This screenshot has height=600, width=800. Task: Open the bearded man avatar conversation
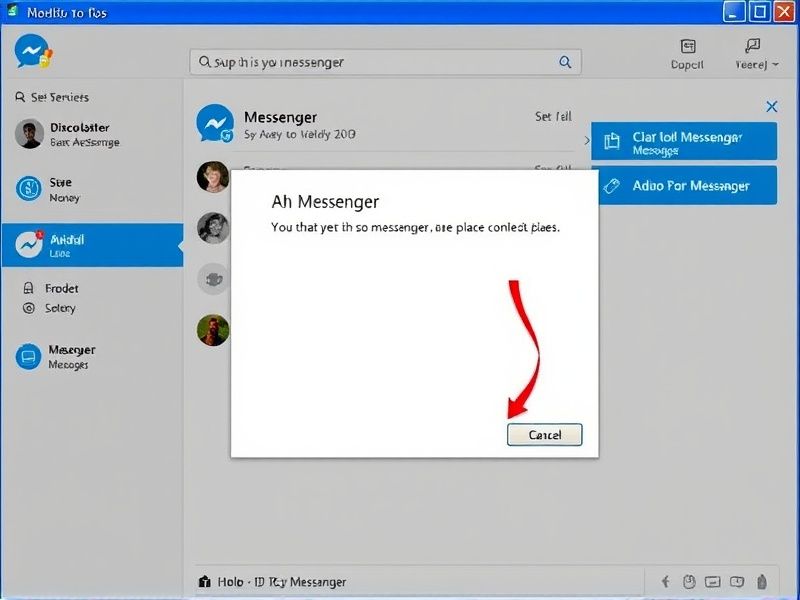coord(213,330)
